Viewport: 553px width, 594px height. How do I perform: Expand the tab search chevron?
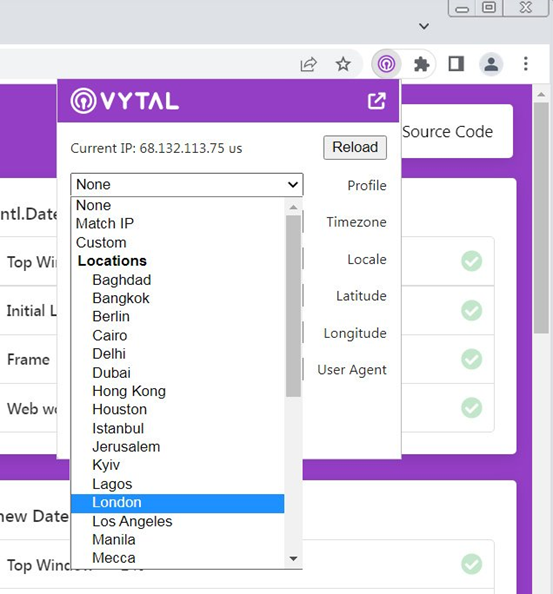pyautogui.click(x=424, y=26)
